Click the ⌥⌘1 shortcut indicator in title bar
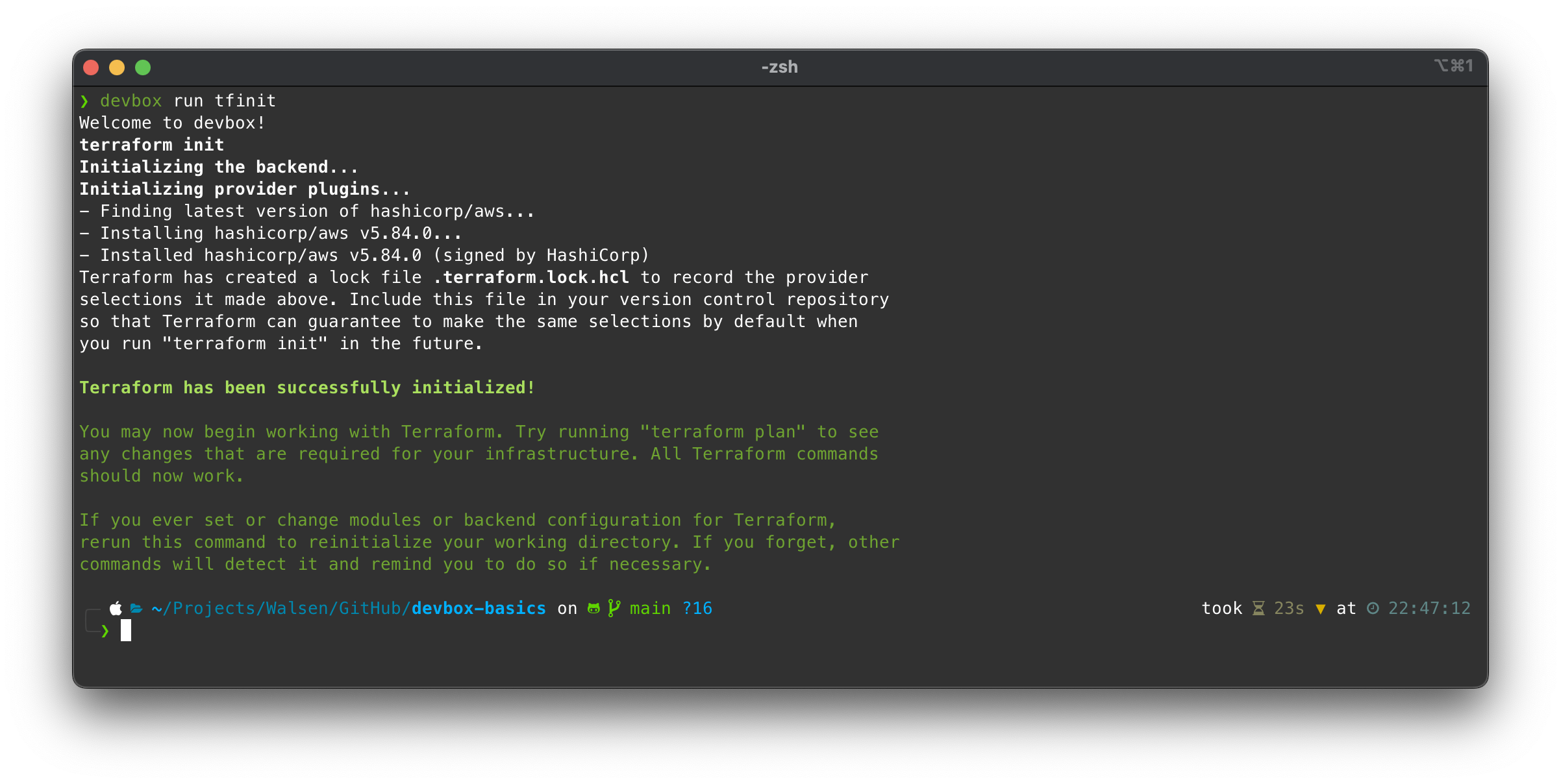 tap(1454, 66)
